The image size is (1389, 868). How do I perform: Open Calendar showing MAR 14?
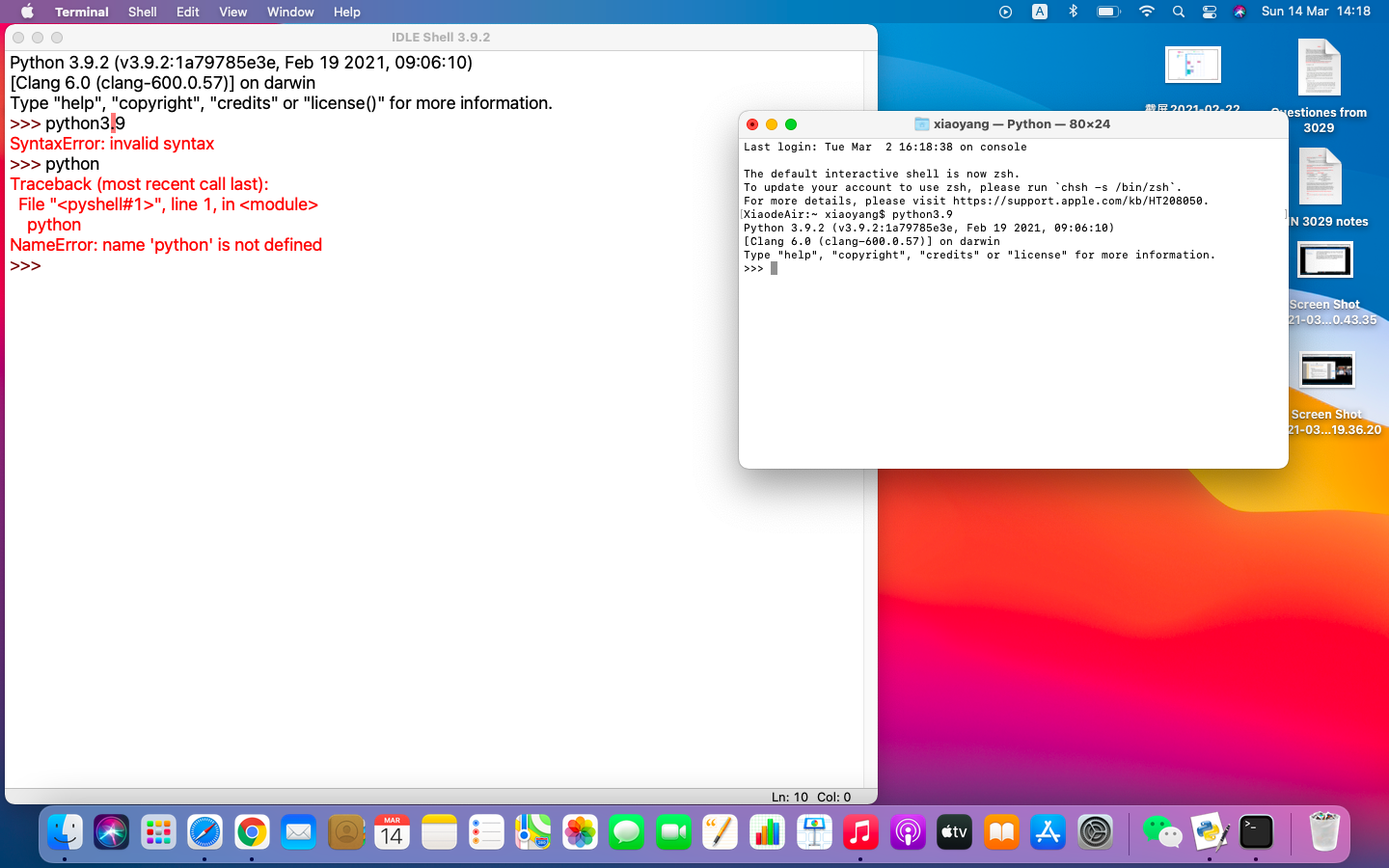click(x=392, y=831)
